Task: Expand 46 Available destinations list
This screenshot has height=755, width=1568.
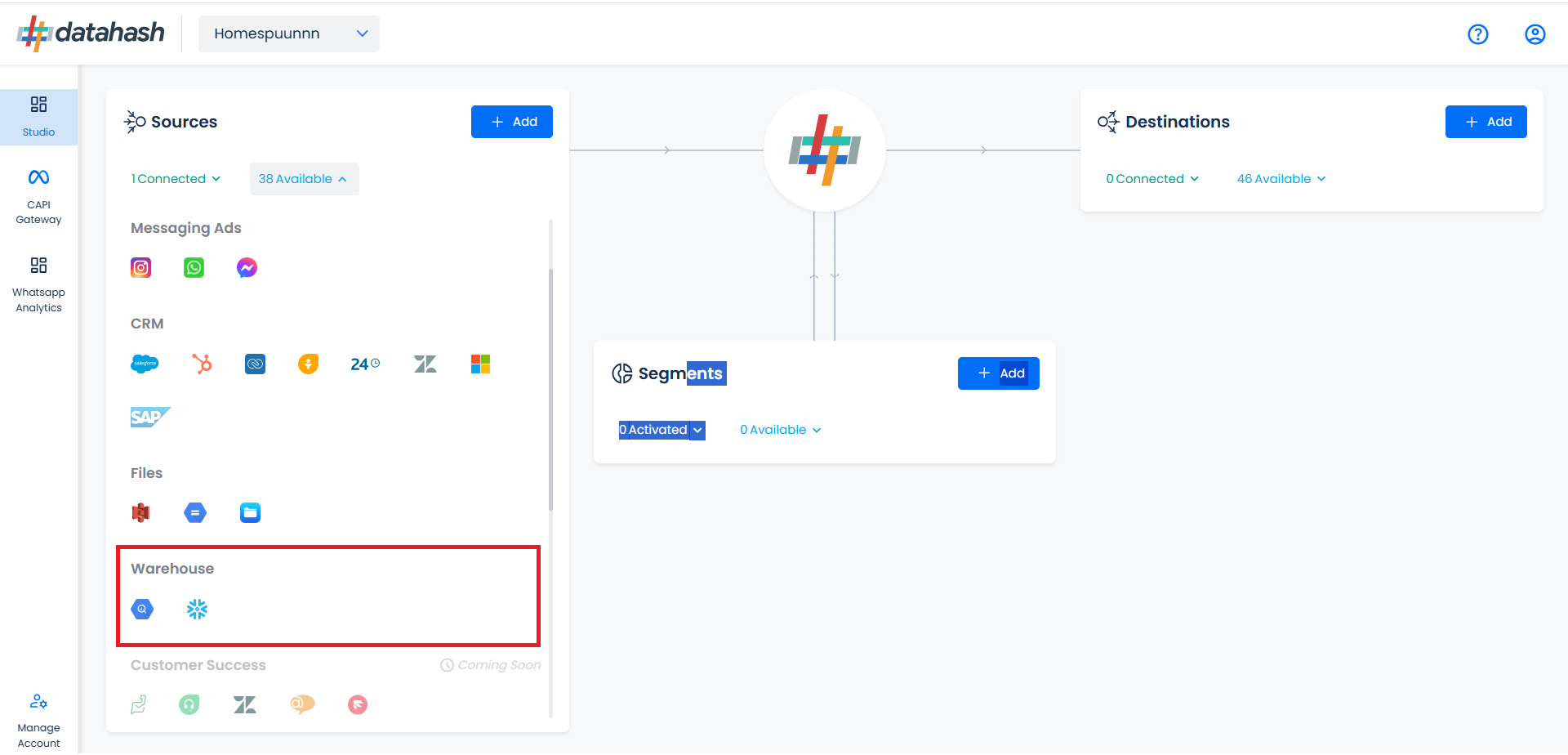Action: [1281, 179]
